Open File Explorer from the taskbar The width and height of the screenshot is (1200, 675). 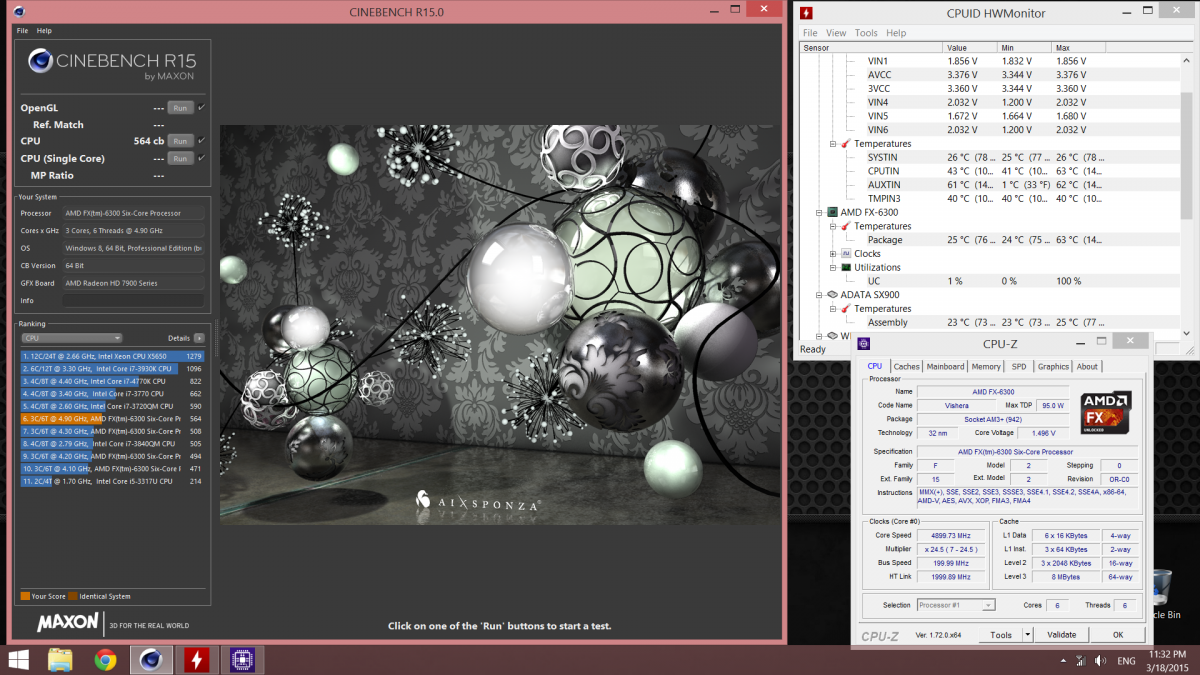point(60,659)
